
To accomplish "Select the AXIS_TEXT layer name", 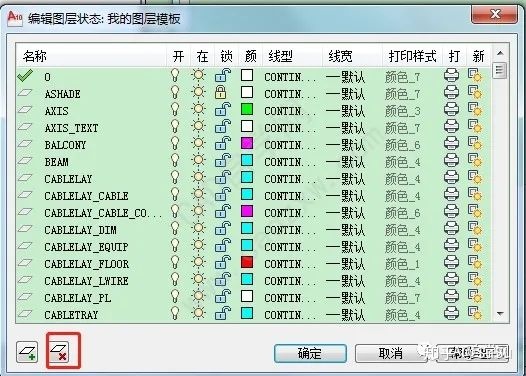I will coord(71,128).
